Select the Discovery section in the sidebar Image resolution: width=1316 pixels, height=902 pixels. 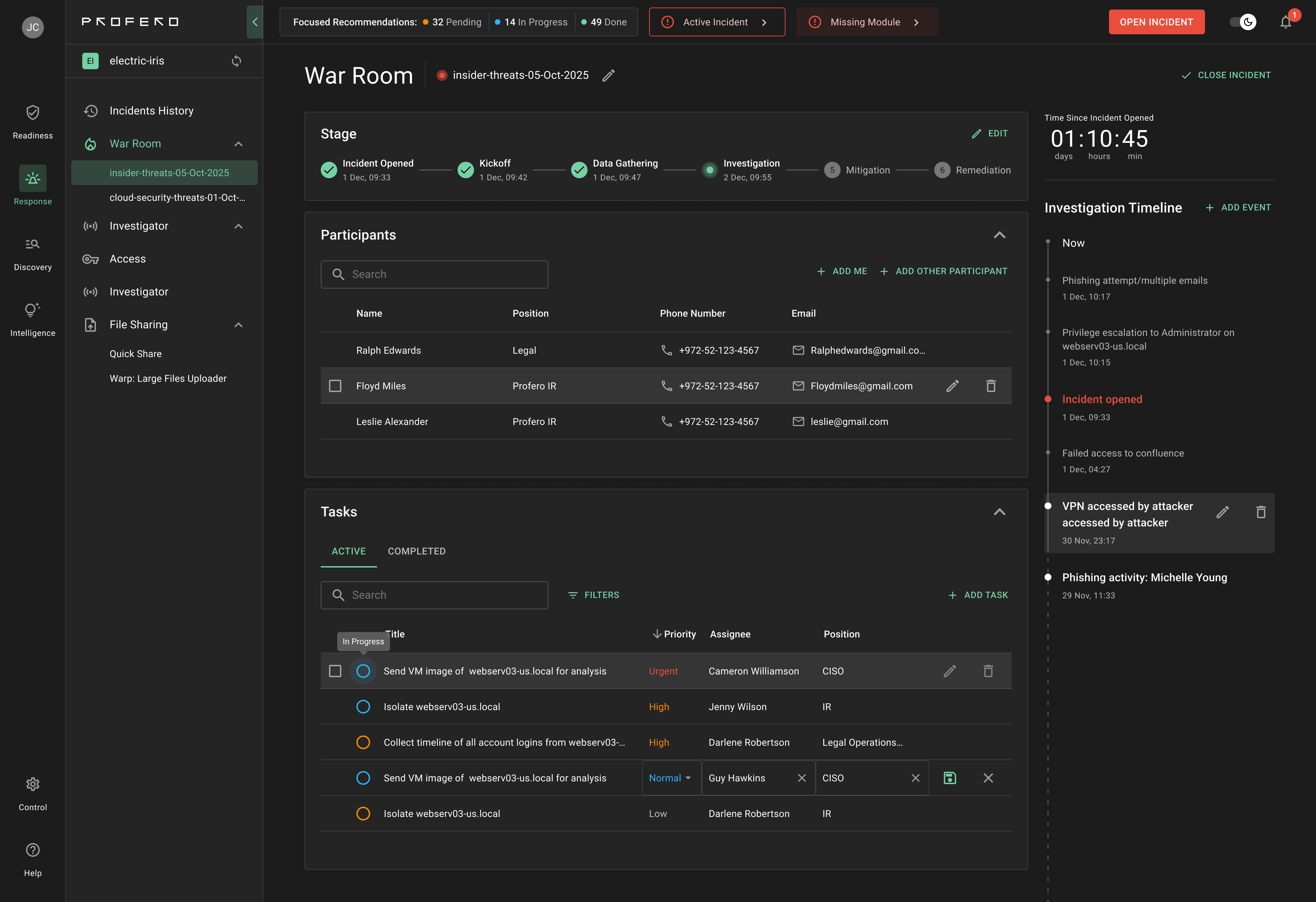coord(32,252)
